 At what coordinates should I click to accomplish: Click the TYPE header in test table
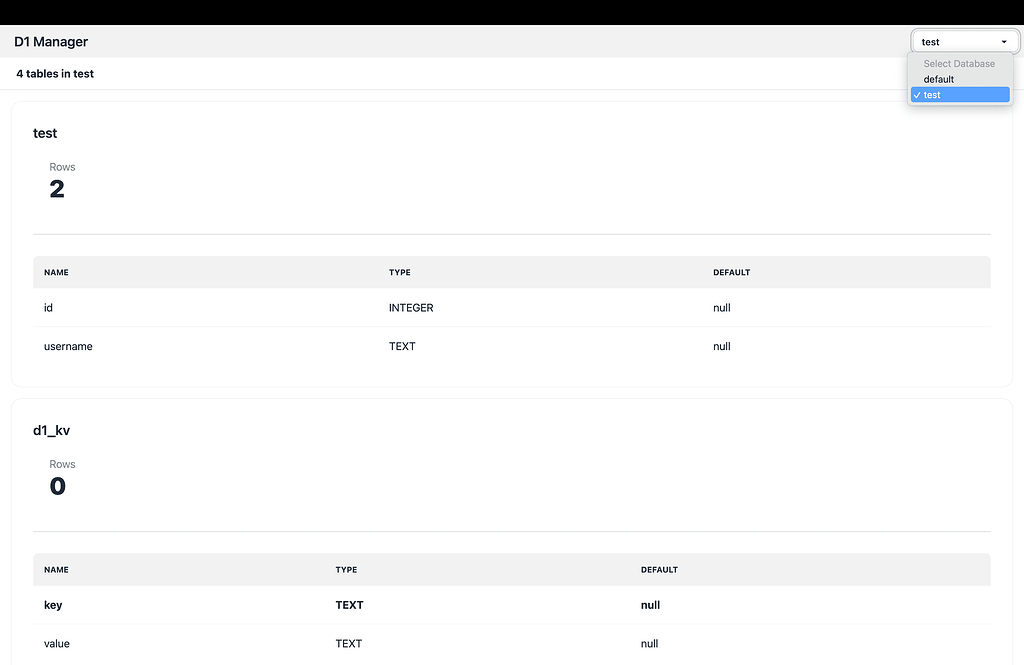[x=400, y=272]
